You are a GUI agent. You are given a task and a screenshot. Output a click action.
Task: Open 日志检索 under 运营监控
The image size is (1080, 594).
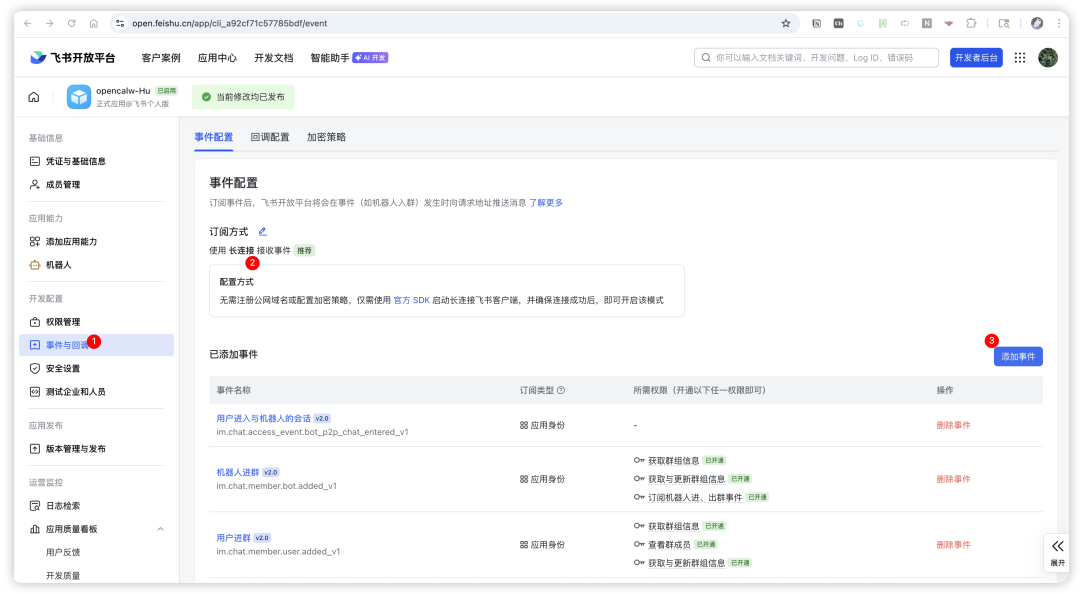64,505
